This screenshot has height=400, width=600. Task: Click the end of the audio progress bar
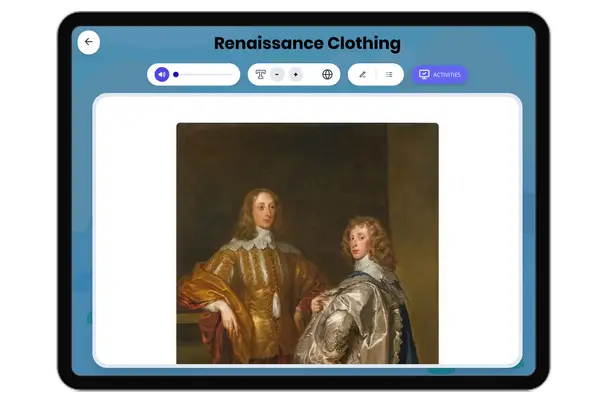[231, 74]
